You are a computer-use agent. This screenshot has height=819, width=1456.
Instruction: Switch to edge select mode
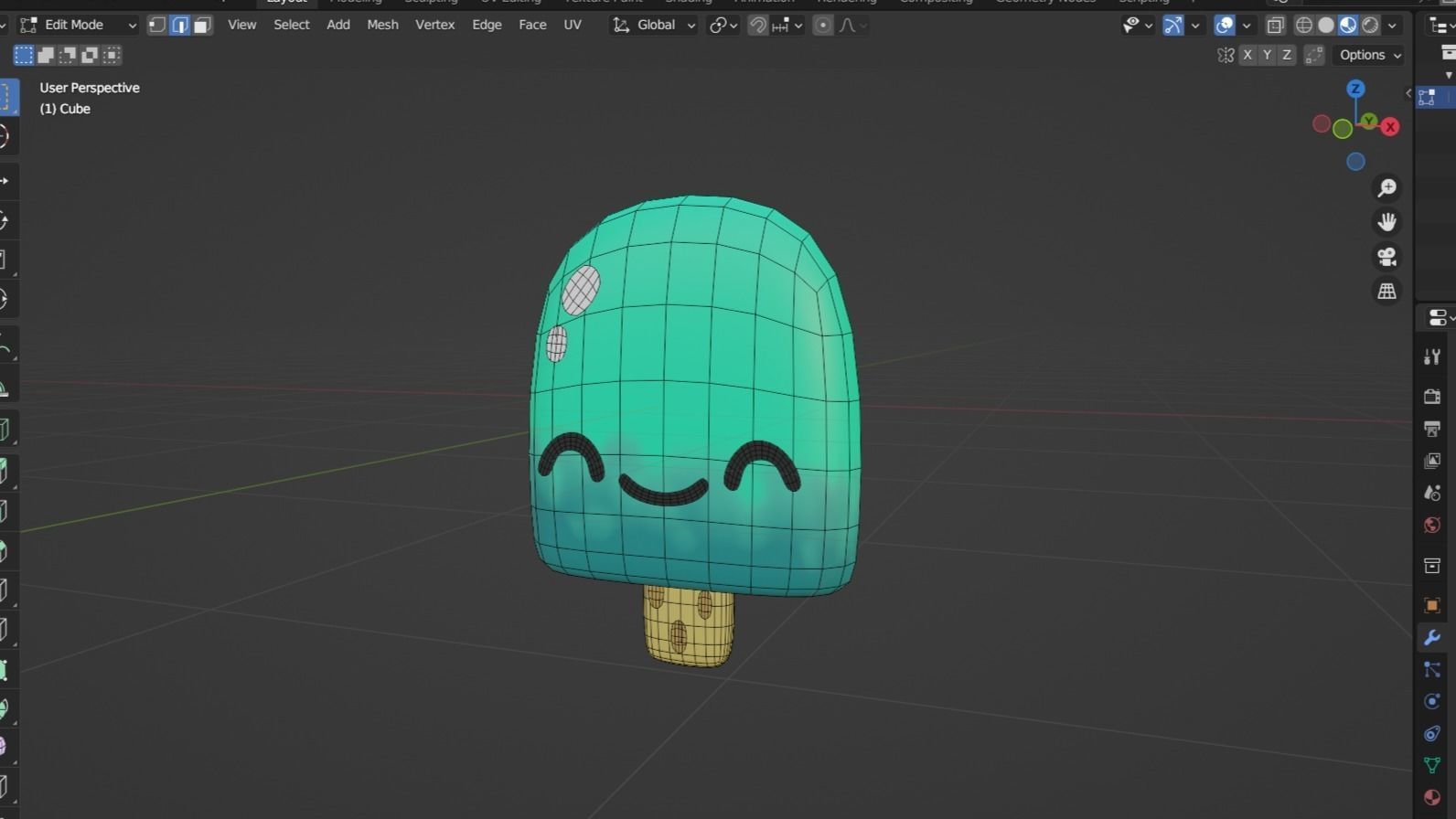pyautogui.click(x=180, y=25)
